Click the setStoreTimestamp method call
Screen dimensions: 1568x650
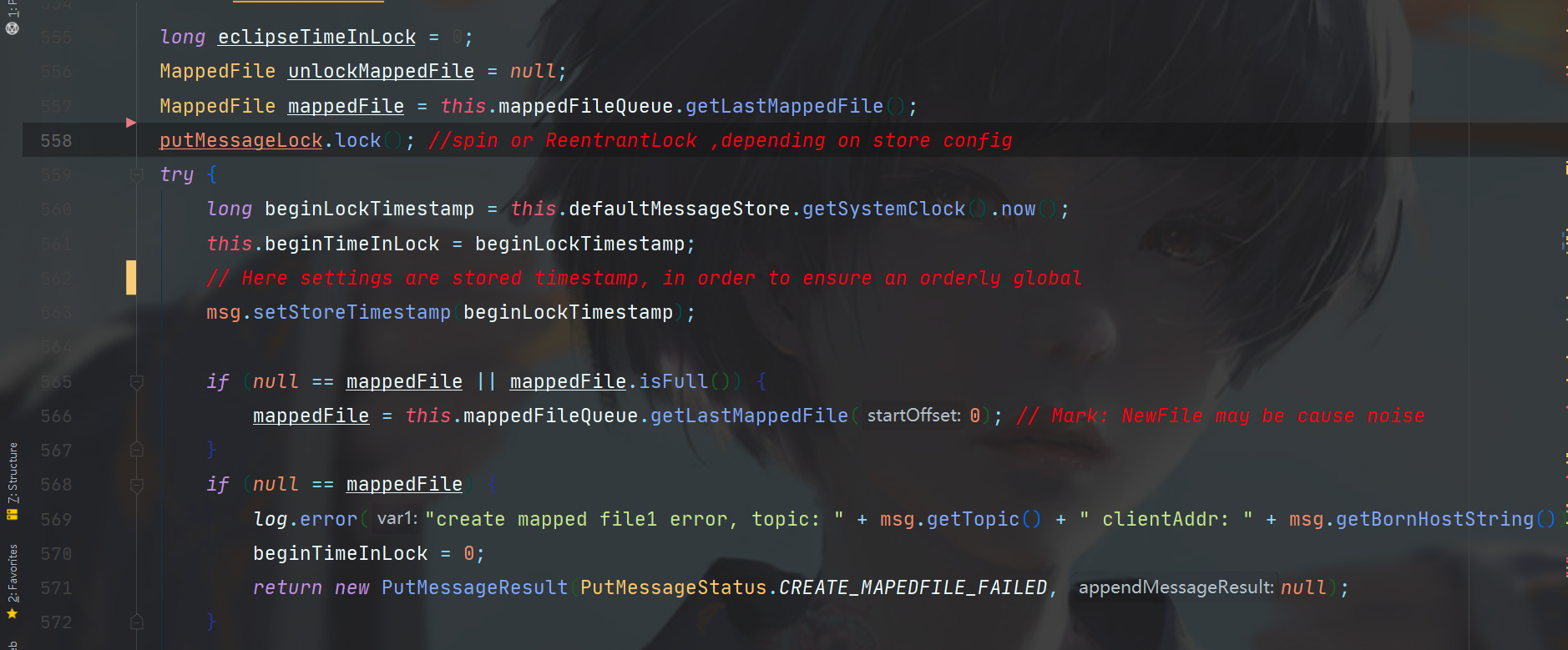coord(352,313)
